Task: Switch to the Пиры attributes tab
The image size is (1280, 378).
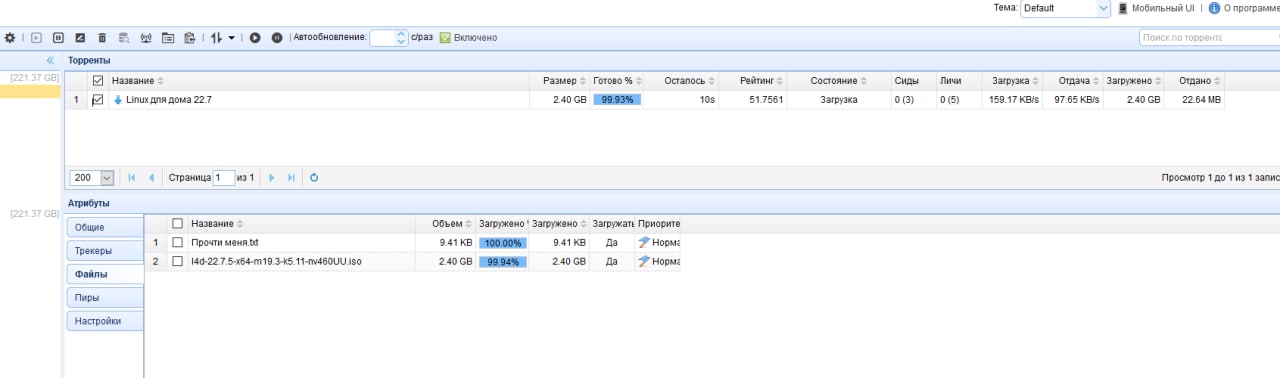Action: tap(105, 297)
